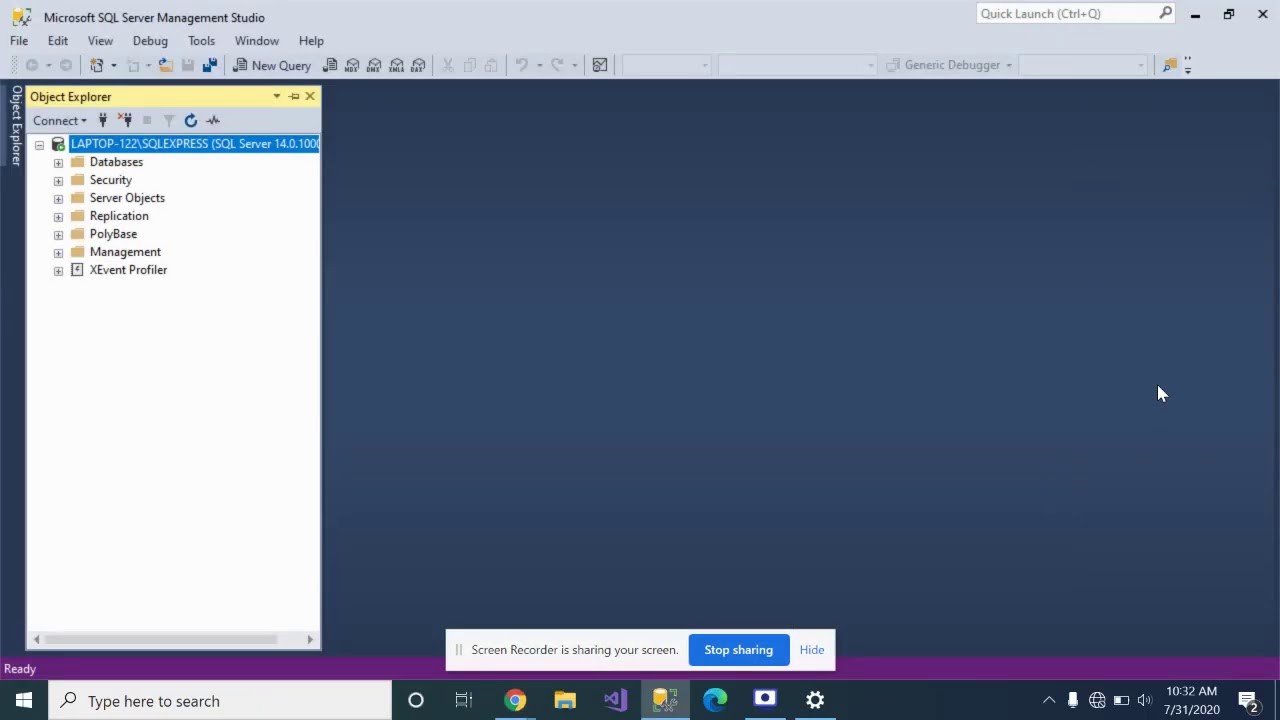Click the activity pulse icon in Object Explorer
The image size is (1280, 720).
(213, 120)
